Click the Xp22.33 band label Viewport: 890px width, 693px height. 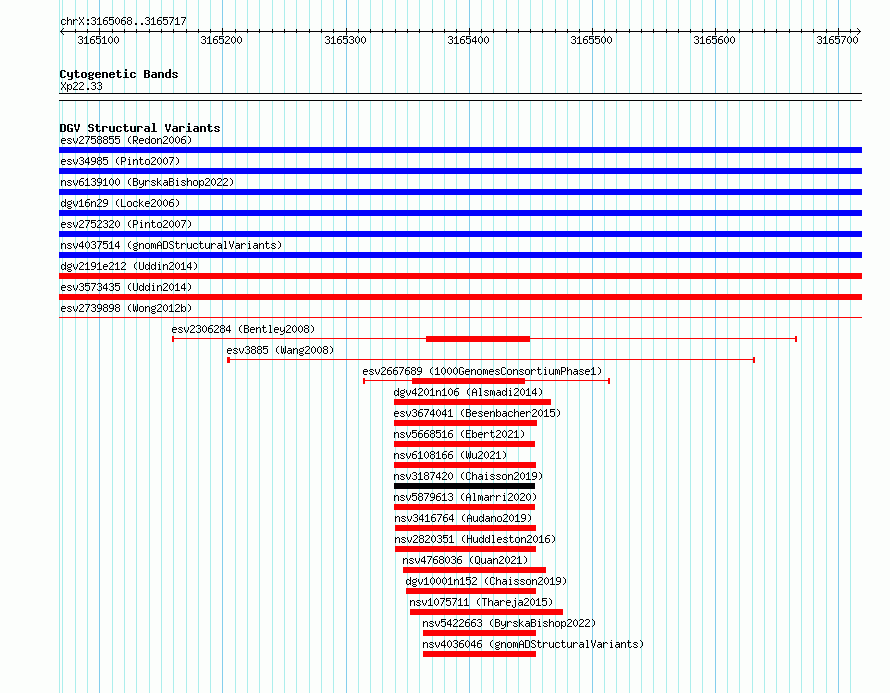pyautogui.click(x=81, y=86)
